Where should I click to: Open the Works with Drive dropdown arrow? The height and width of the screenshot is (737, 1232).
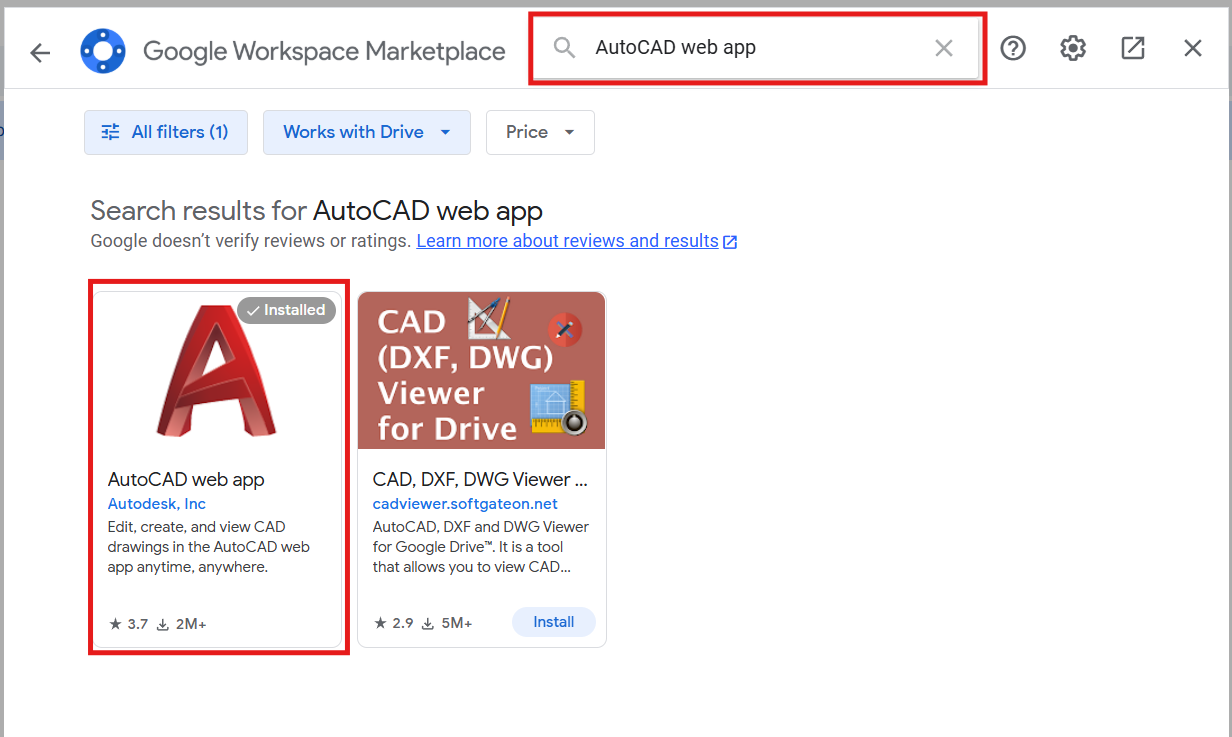click(x=445, y=132)
